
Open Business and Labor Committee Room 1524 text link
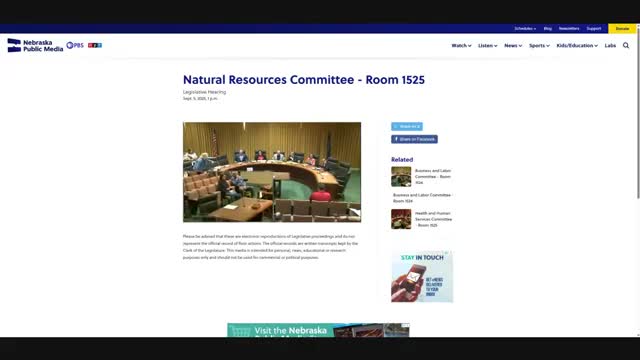(422, 198)
